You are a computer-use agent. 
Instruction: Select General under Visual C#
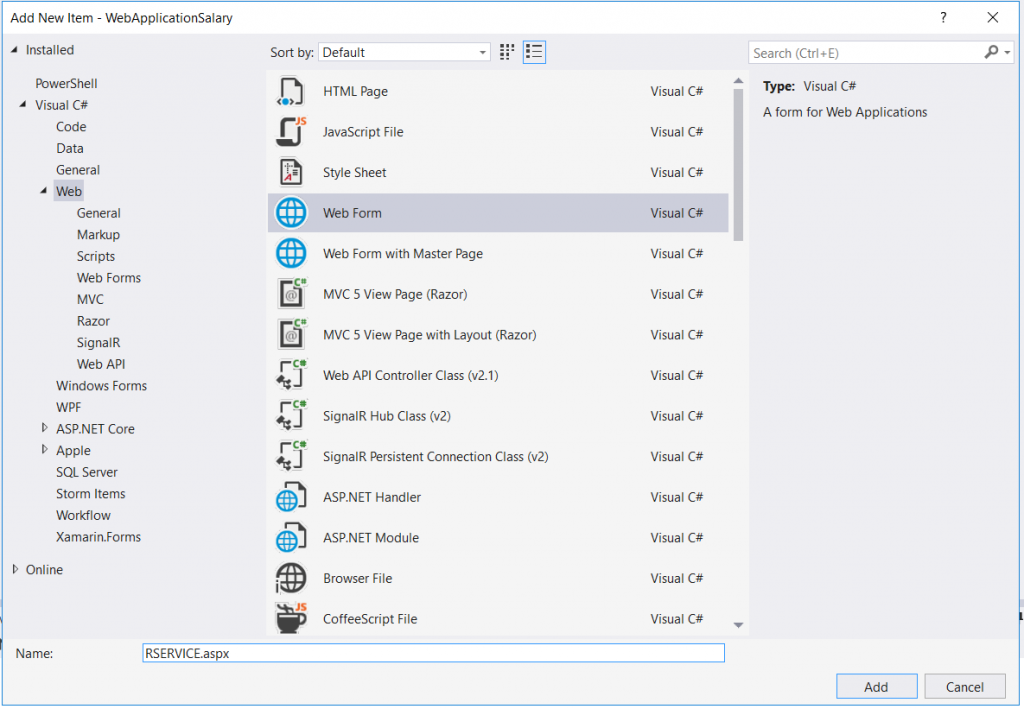[78, 170]
